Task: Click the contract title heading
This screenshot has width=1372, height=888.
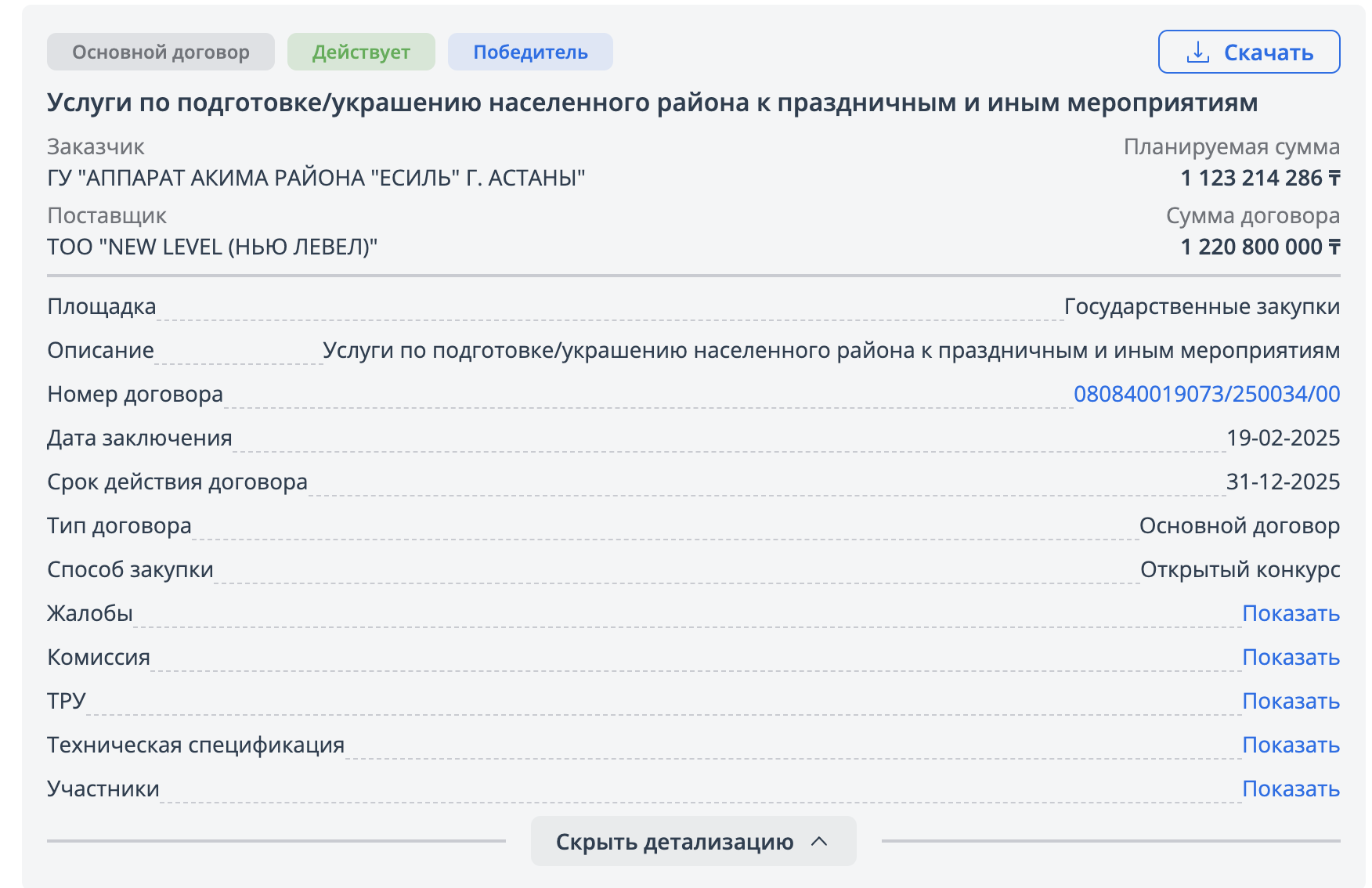Action: pos(652,103)
